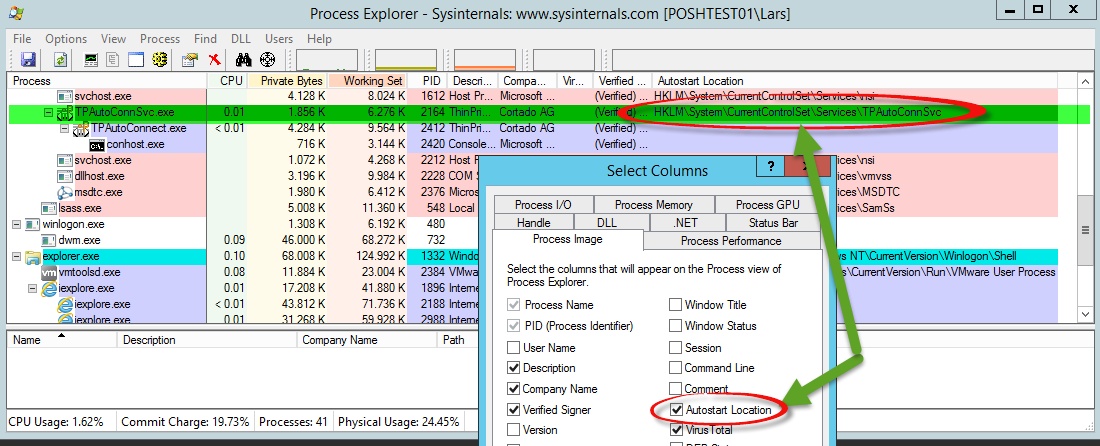The width and height of the screenshot is (1100, 446).
Task: Click the process list vertical scrollbar thumb
Action: click(1085, 230)
